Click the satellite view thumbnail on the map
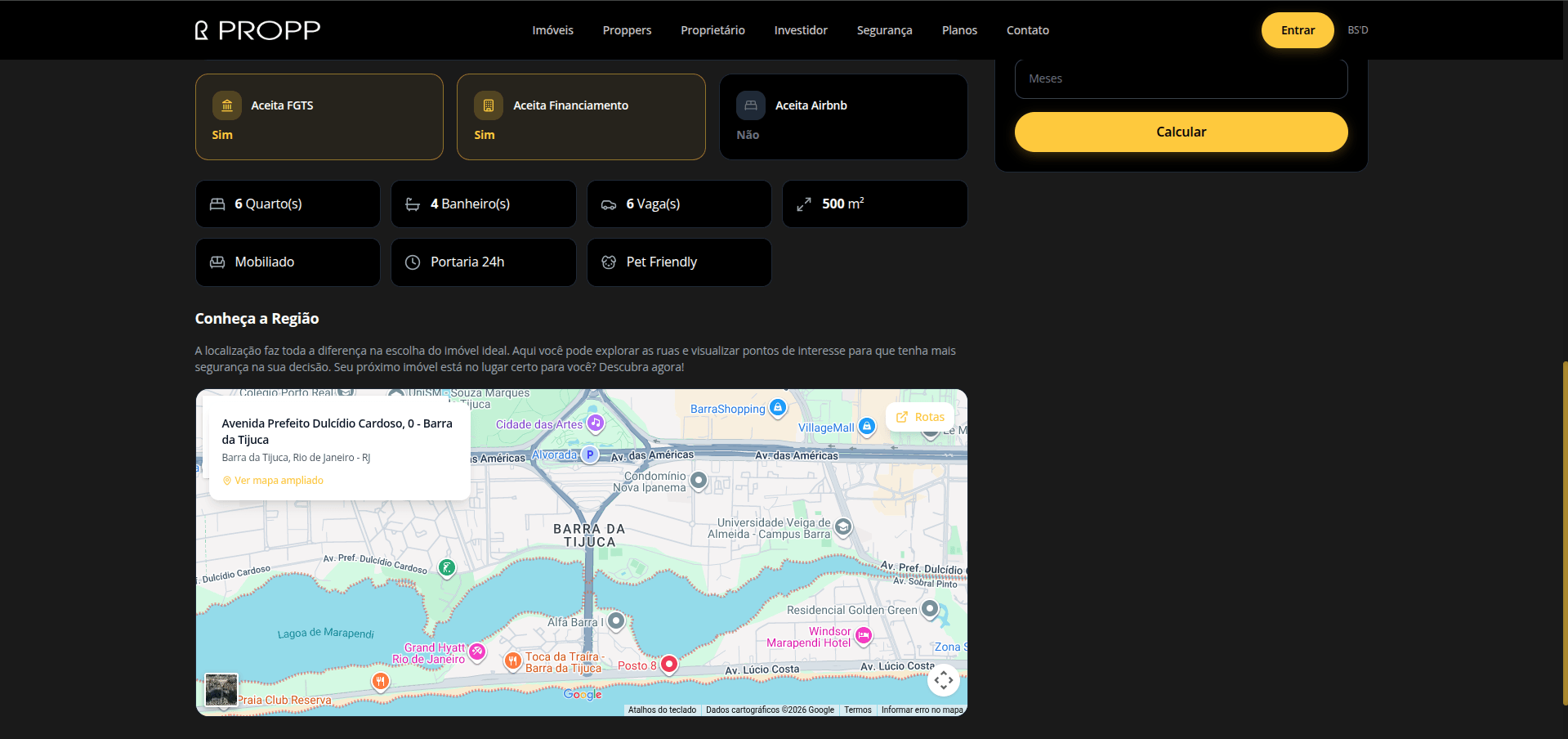 (x=221, y=690)
